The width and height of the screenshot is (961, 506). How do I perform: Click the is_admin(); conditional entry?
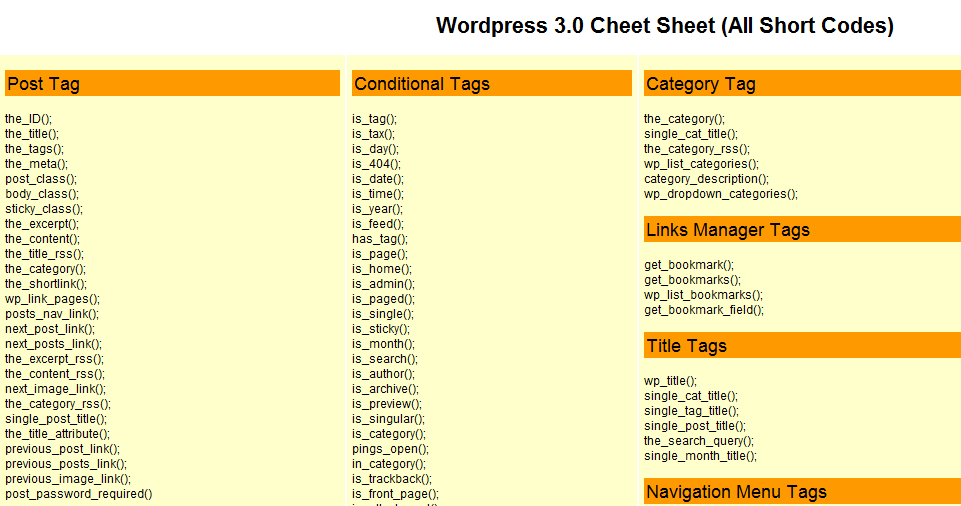click(x=384, y=284)
